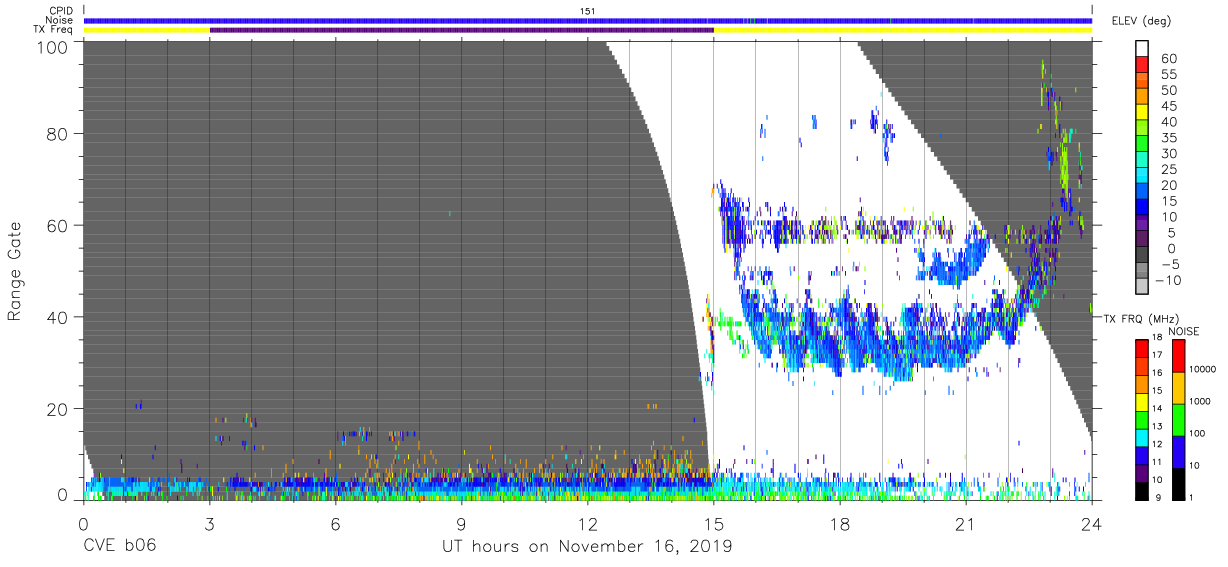Click the Range Gate axis tick label '40'

(58, 317)
